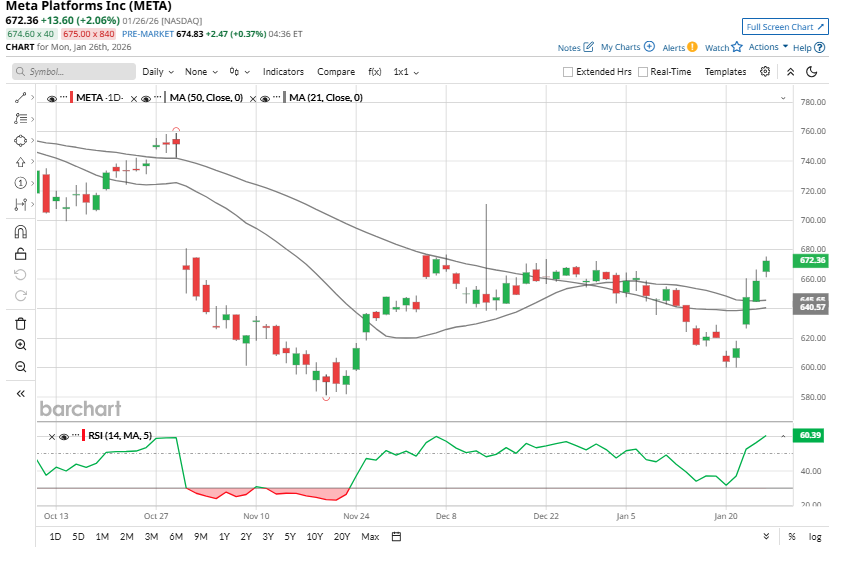Image resolution: width=846 pixels, height=586 pixels.
Task: Select the 3M time range
Action: pyautogui.click(x=151, y=536)
